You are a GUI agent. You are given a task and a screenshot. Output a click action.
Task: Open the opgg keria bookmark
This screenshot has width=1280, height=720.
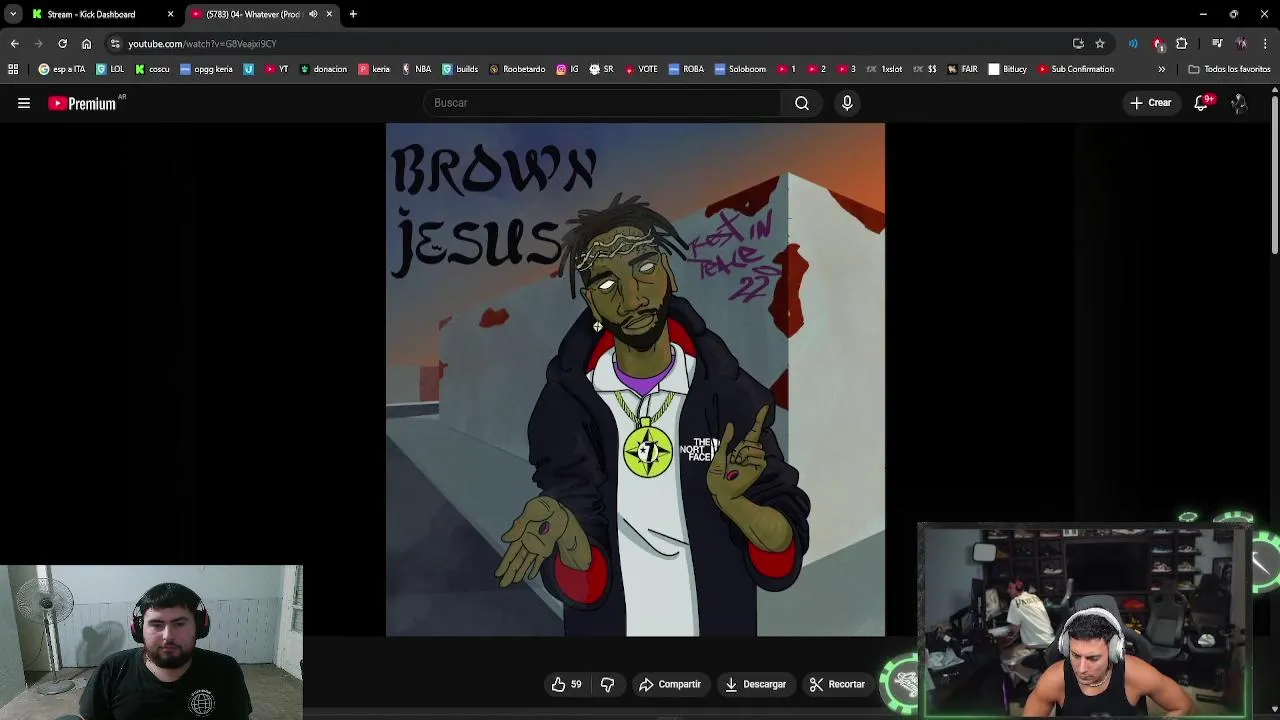coord(206,69)
